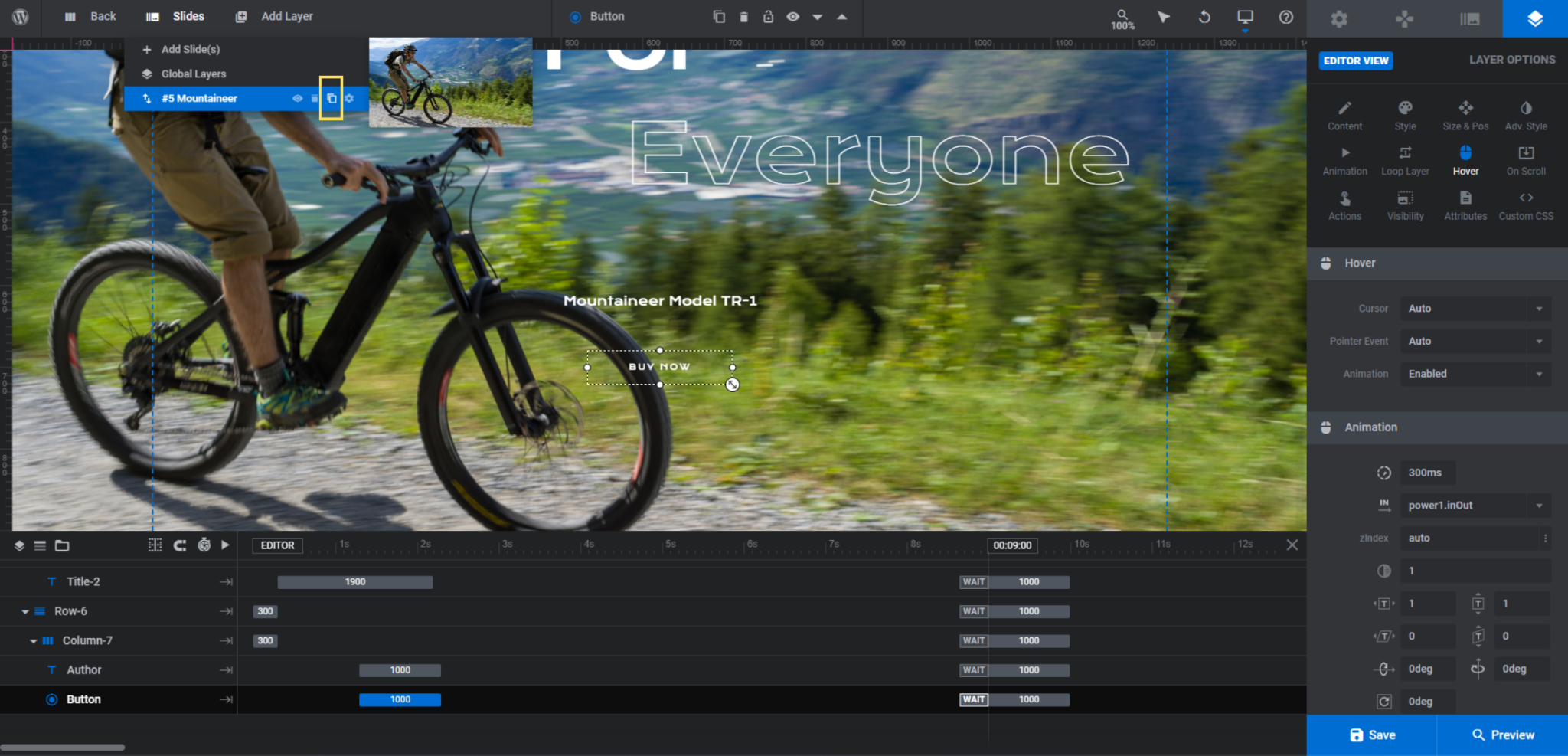Select Global Layers in the slides dropdown

pos(185,74)
